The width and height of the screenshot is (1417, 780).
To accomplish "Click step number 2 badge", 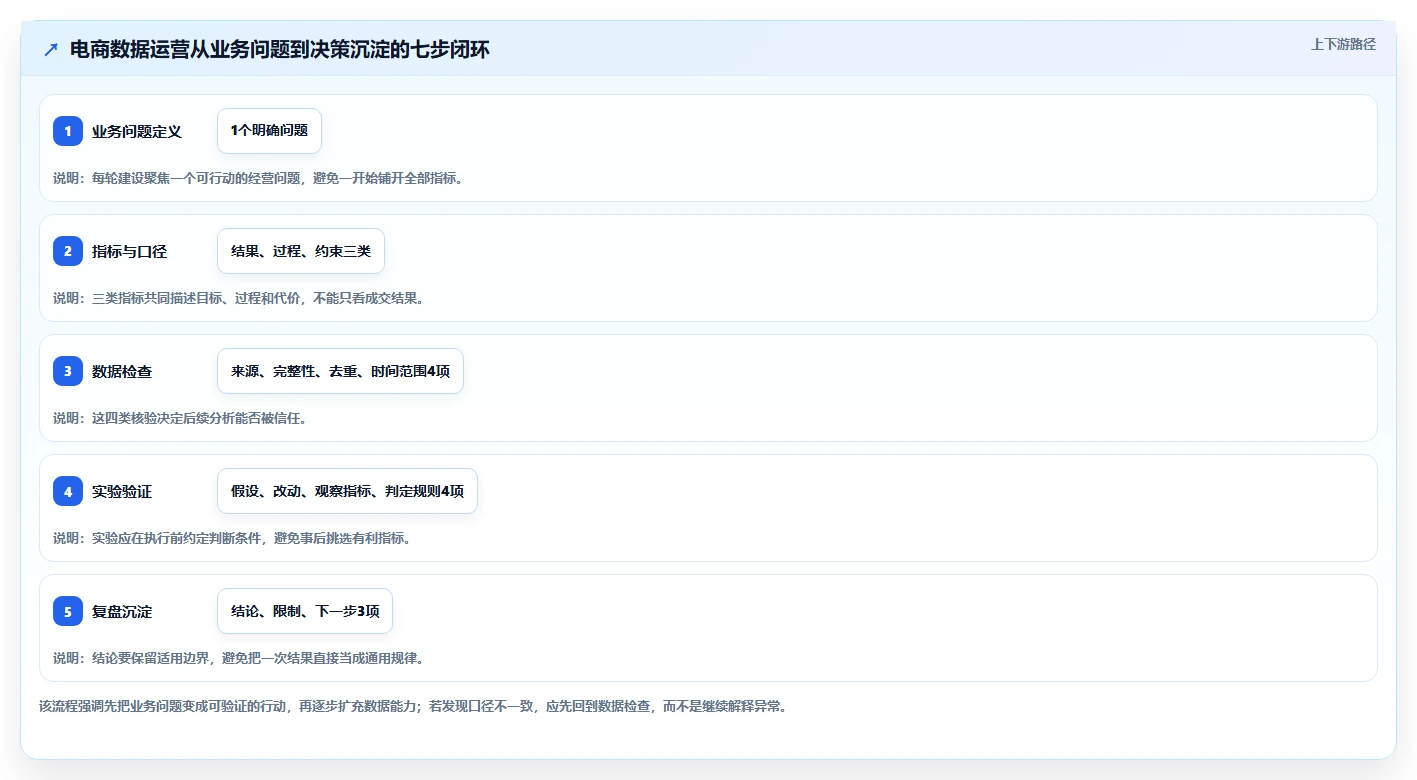I will coord(68,251).
